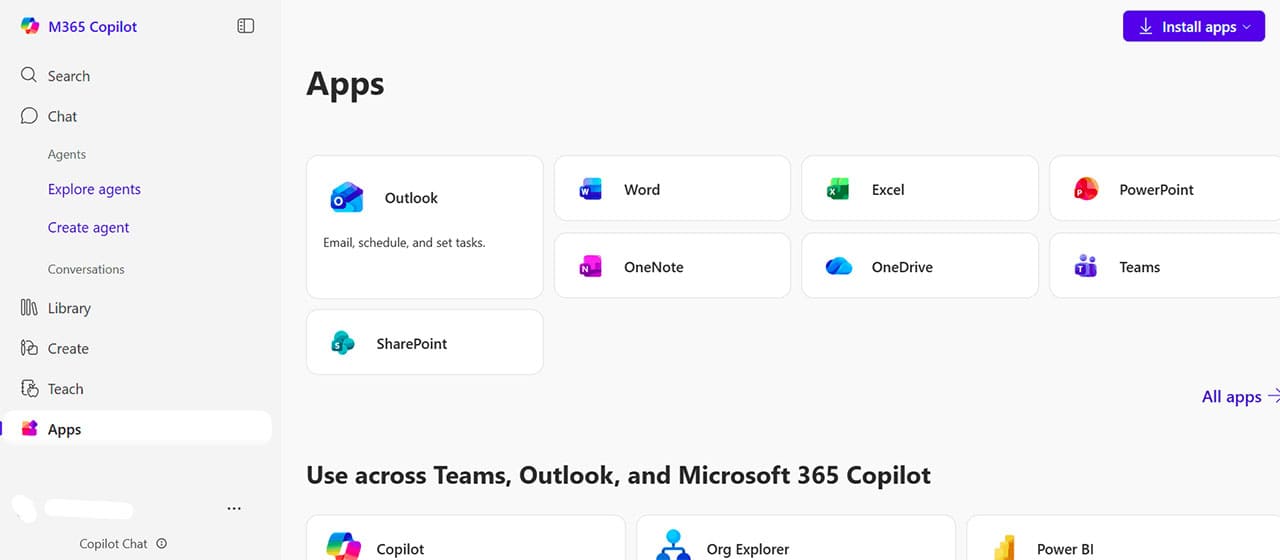The image size is (1280, 560).
Task: Click the Create agent link
Action: click(88, 227)
